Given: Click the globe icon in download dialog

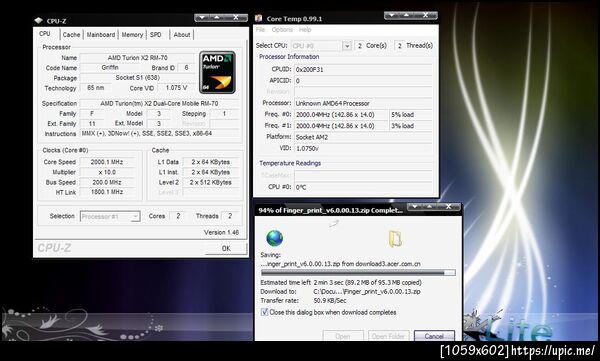Looking at the screenshot, I should click(274, 238).
